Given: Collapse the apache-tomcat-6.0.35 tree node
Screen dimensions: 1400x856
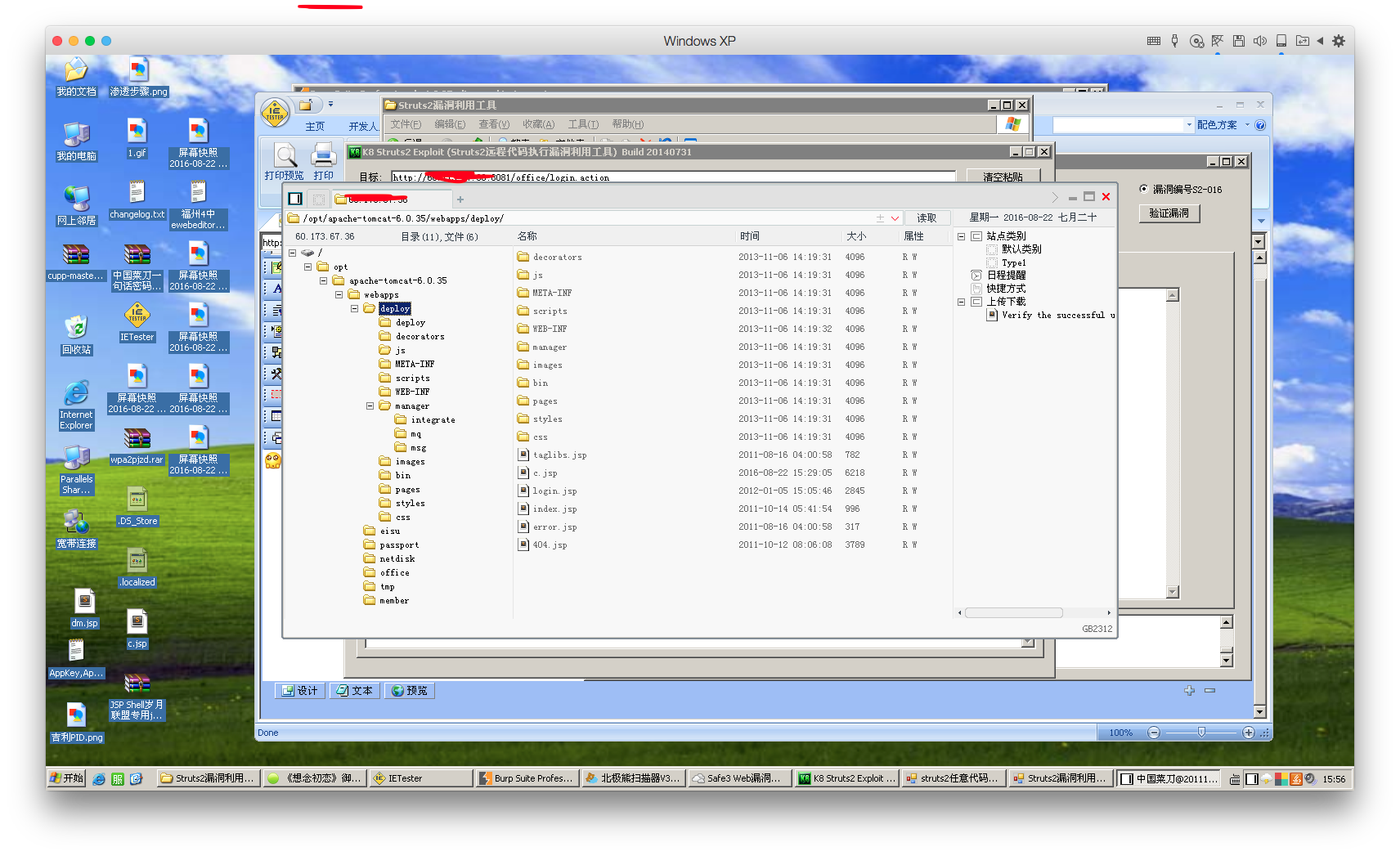Looking at the screenshot, I should click(x=323, y=280).
